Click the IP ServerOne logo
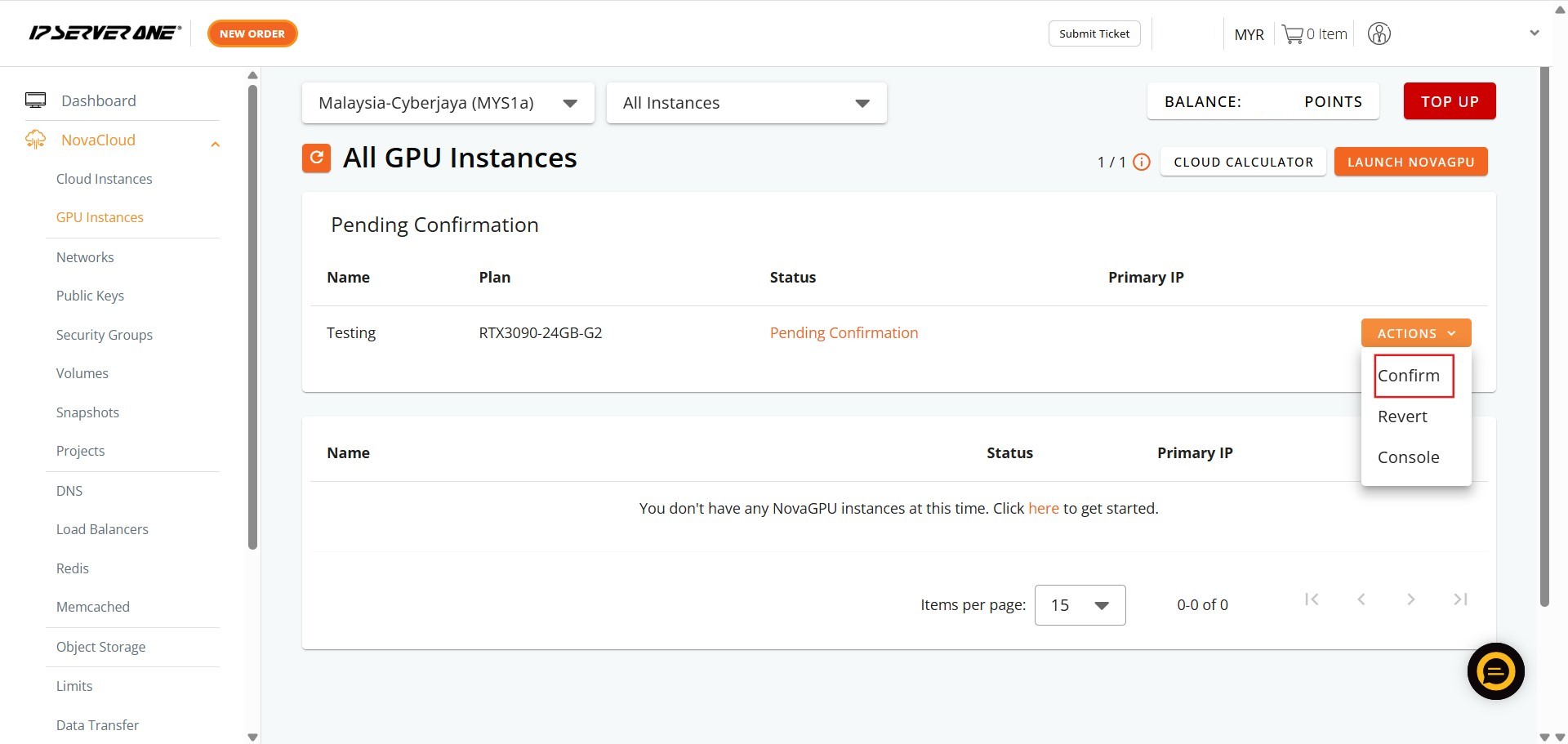Viewport: 1568px width, 744px height. (x=105, y=33)
